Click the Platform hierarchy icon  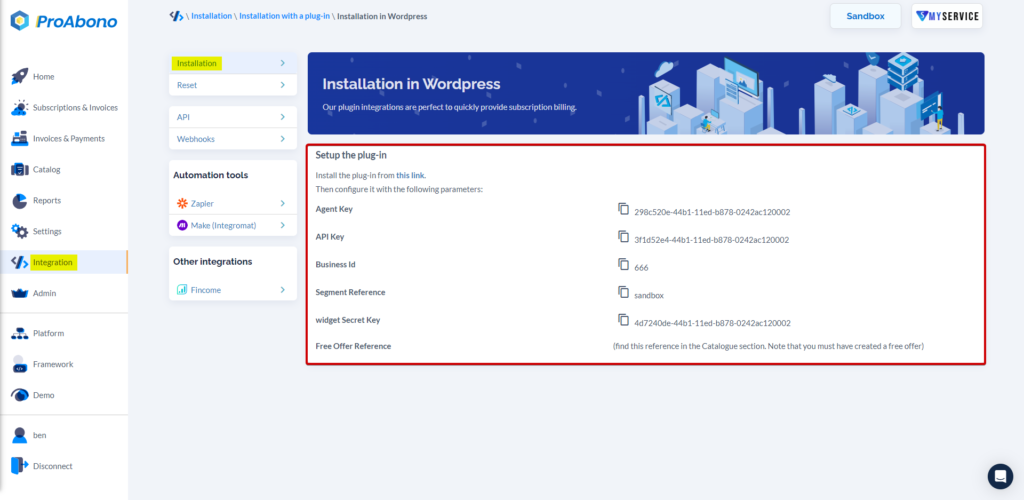coord(20,333)
